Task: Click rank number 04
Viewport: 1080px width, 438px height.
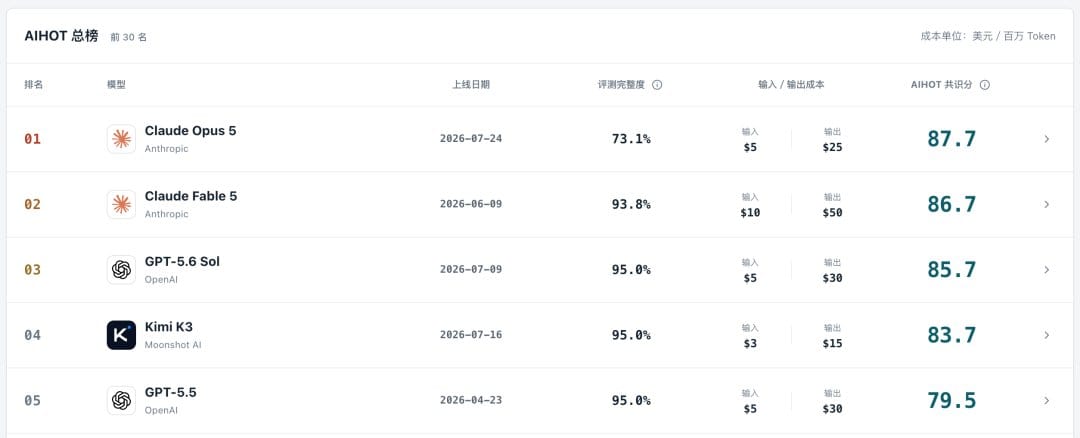Action: tap(32, 335)
